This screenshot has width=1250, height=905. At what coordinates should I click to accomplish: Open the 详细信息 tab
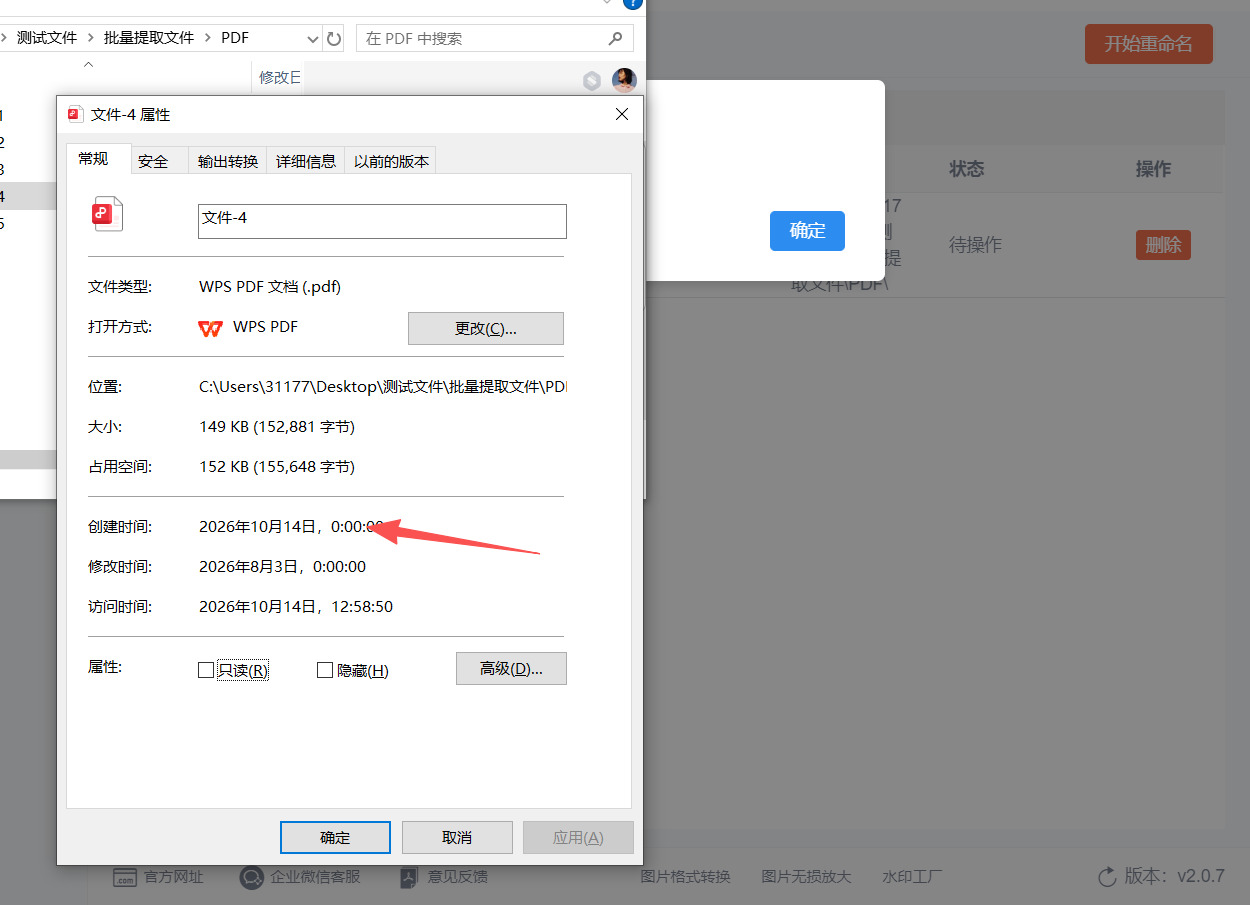pyautogui.click(x=306, y=161)
